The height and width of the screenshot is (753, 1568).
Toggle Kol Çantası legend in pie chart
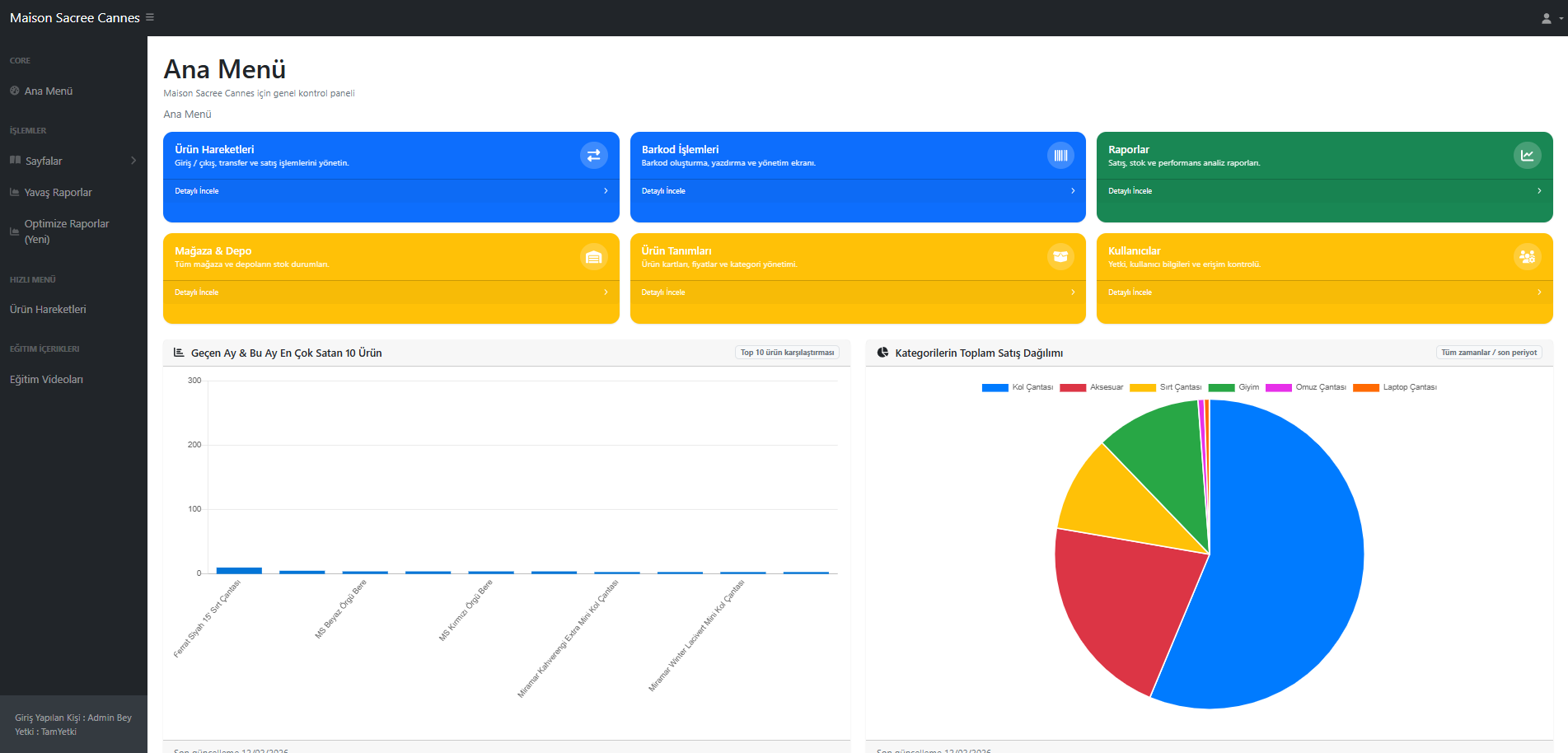pyautogui.click(x=1017, y=387)
